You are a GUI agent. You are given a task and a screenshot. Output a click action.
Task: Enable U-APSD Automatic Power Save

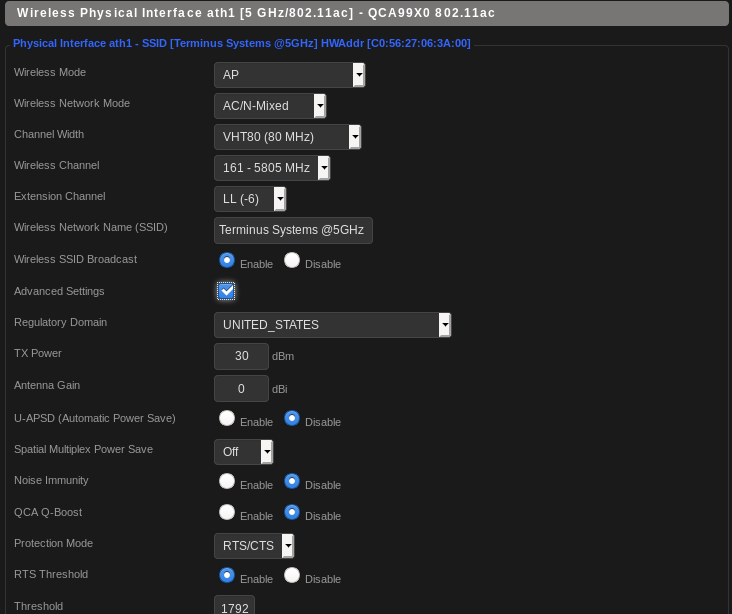tap(227, 418)
